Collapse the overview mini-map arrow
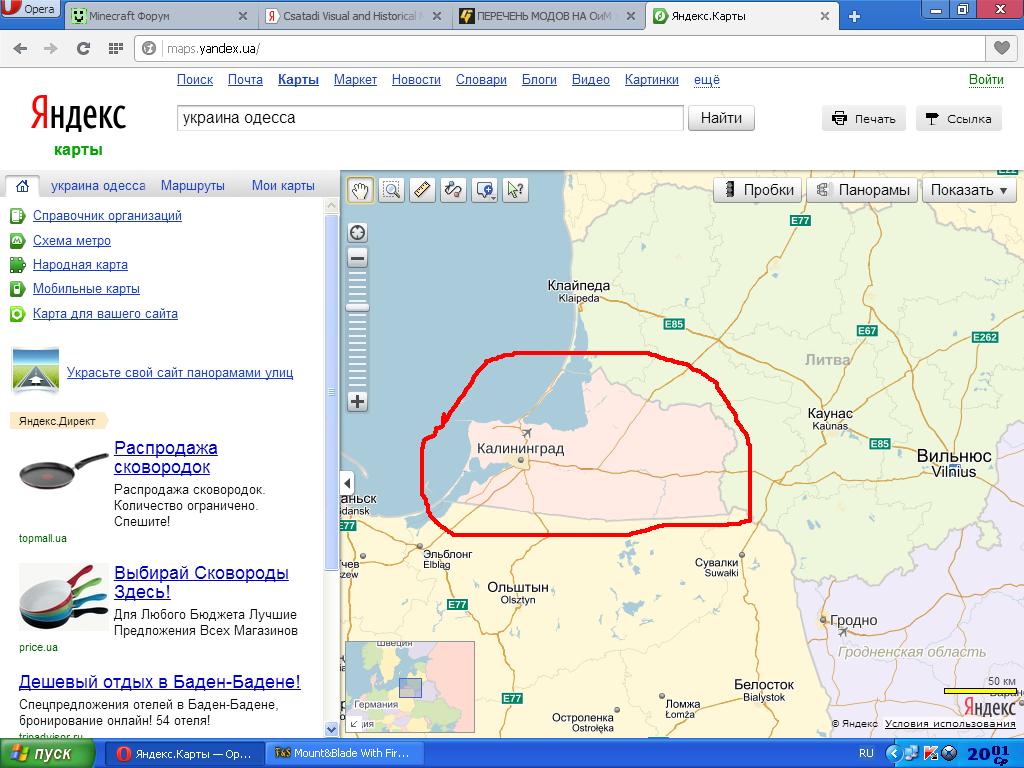The width and height of the screenshot is (1024, 768). coord(355,723)
